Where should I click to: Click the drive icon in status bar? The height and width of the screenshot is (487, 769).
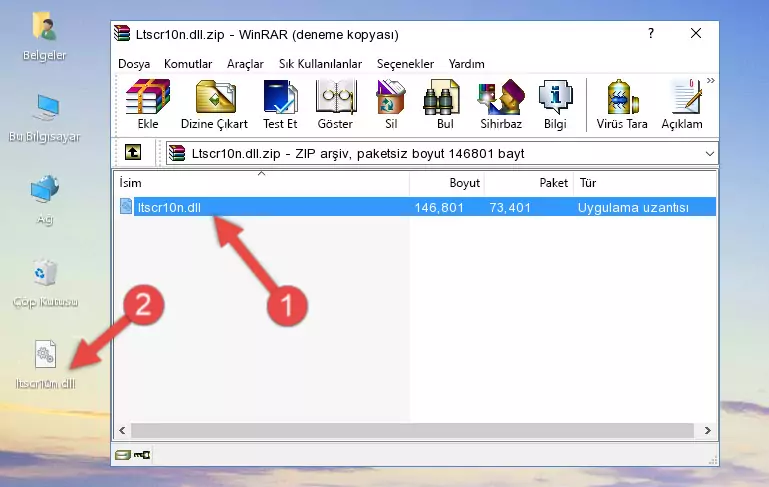[123, 455]
